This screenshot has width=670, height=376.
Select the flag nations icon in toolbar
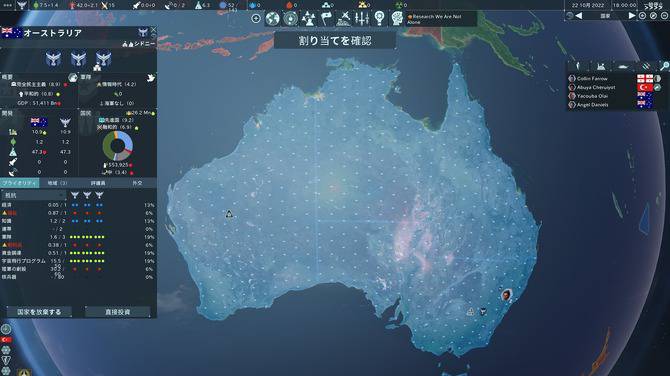[326, 19]
